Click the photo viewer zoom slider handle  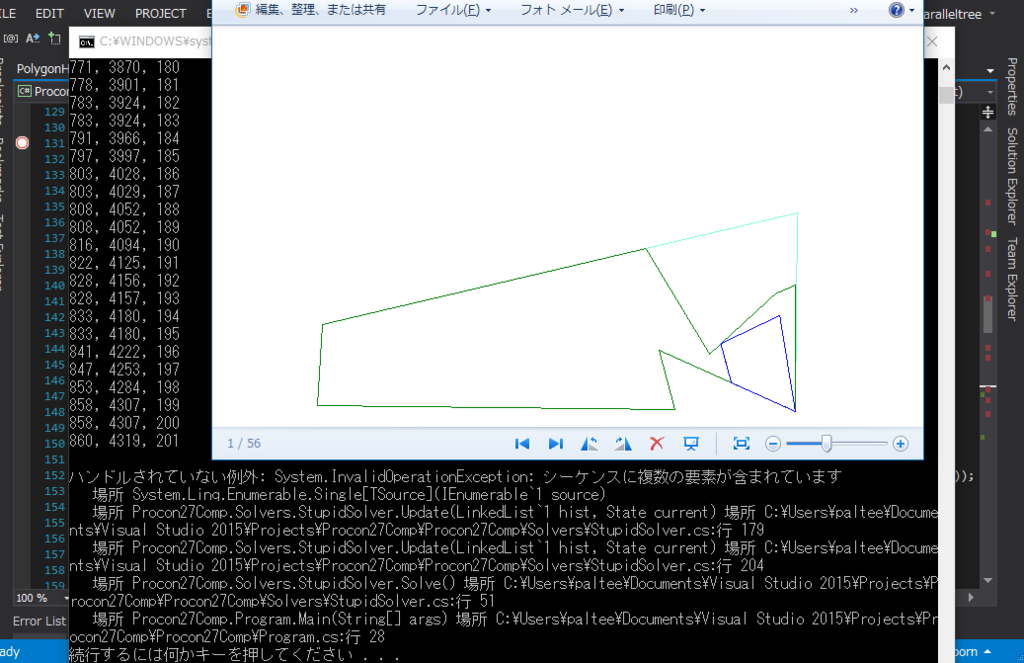click(826, 443)
